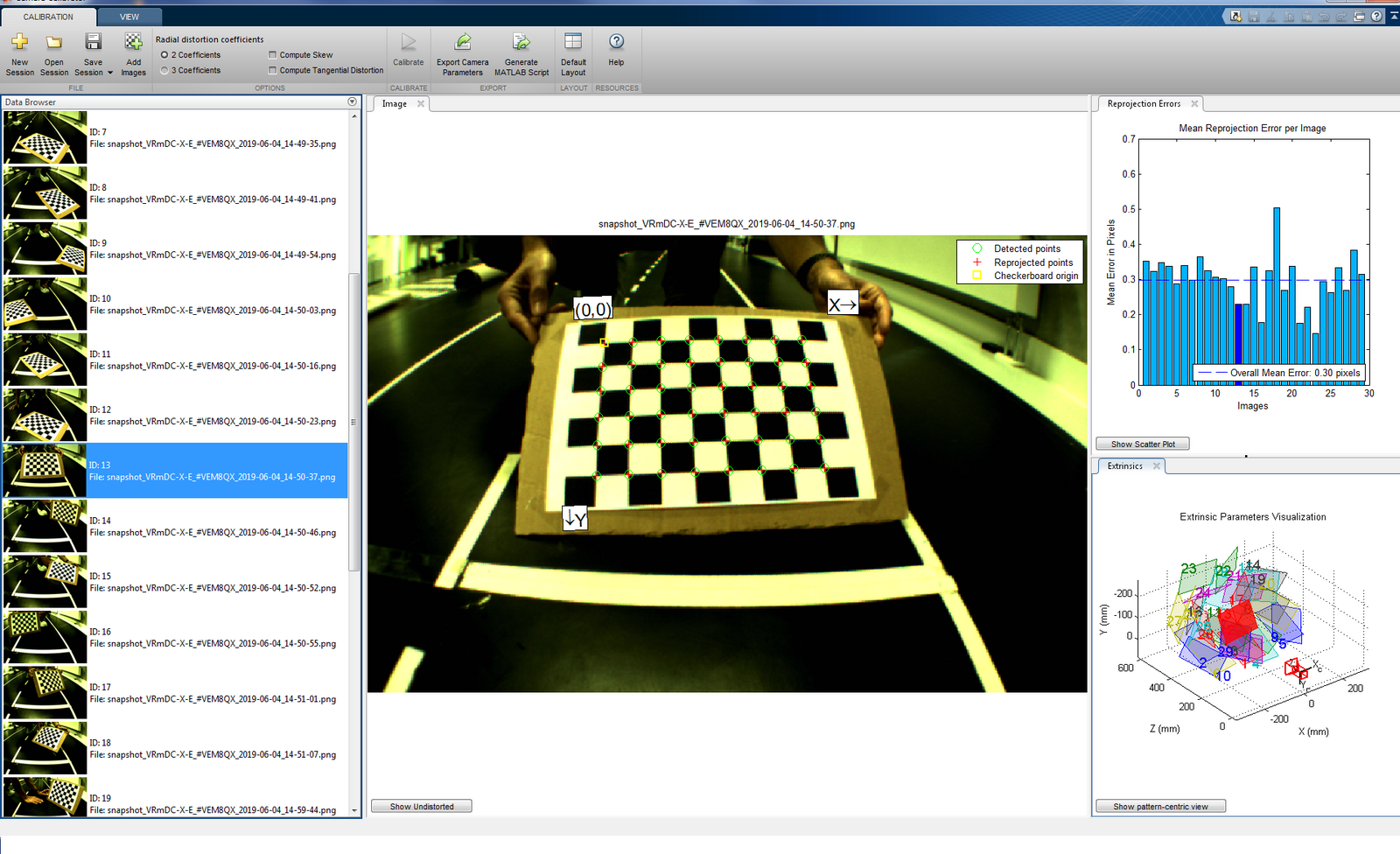Select the 3 Coefficients radio option
Viewport: 1400px width, 854px height.
(164, 71)
